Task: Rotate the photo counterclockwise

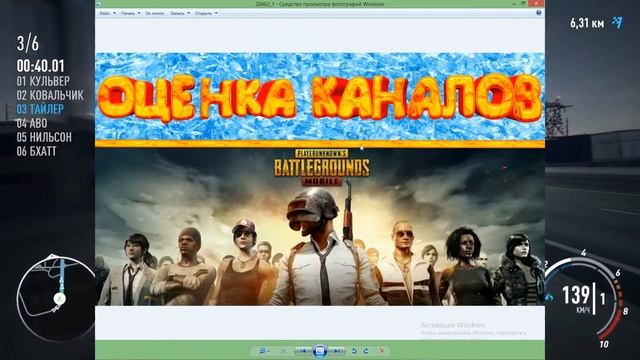Action: [x=354, y=351]
